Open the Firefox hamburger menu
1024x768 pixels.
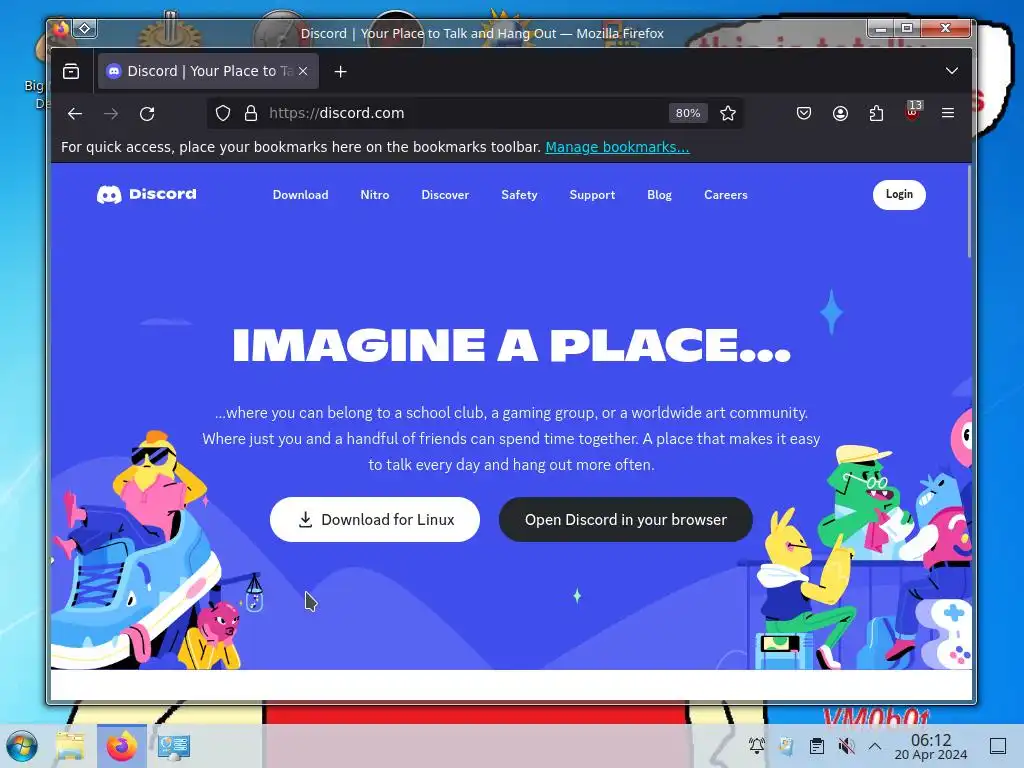pos(948,113)
